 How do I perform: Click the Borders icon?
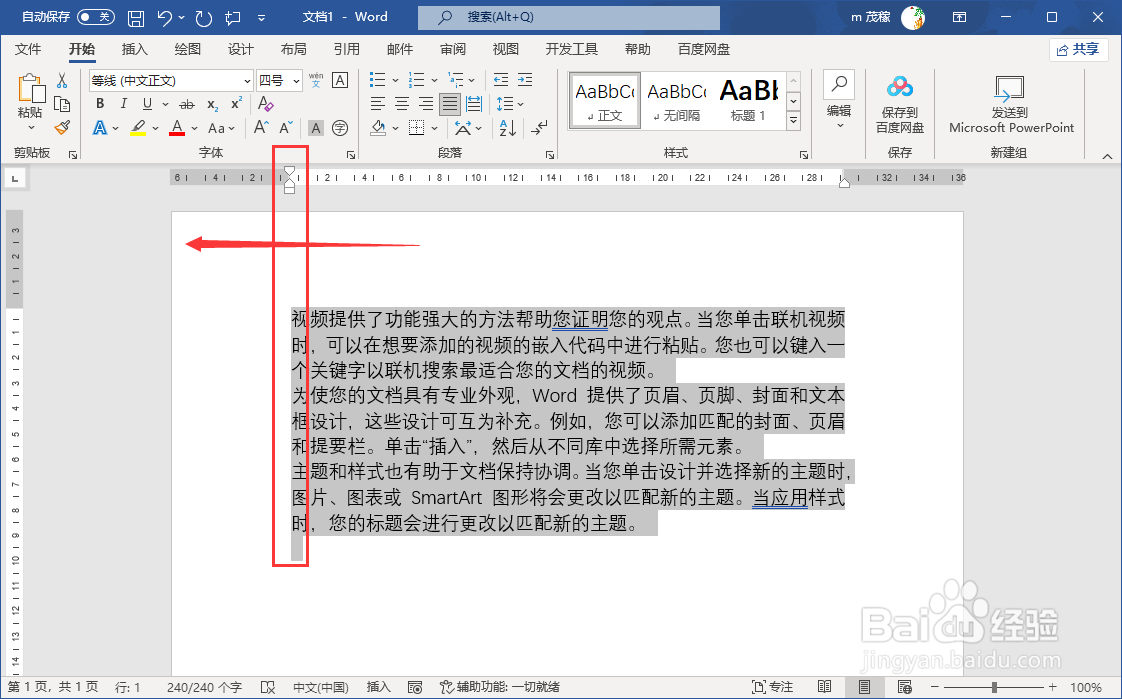tap(416, 128)
